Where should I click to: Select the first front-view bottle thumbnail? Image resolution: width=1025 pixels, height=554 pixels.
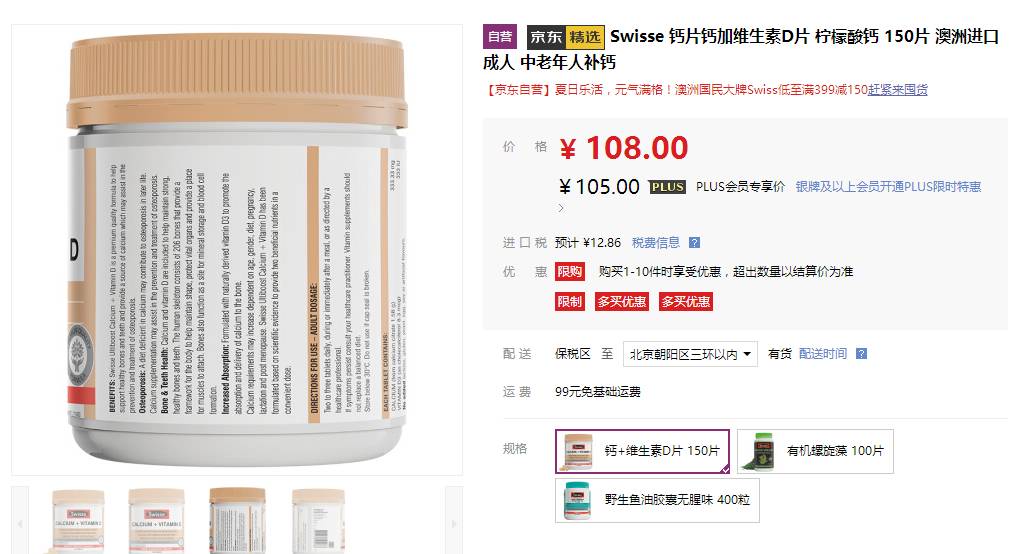pyautogui.click(x=78, y=521)
